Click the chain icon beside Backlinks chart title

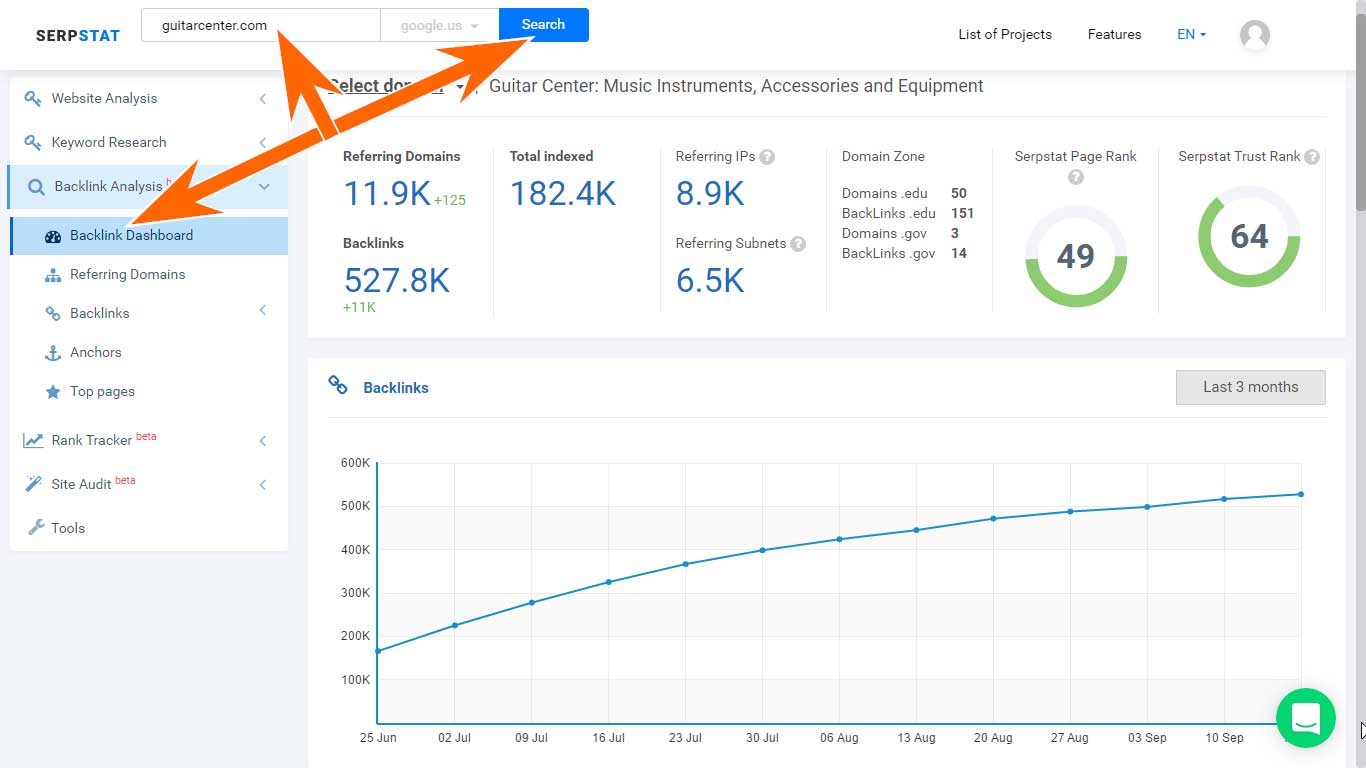pos(338,385)
